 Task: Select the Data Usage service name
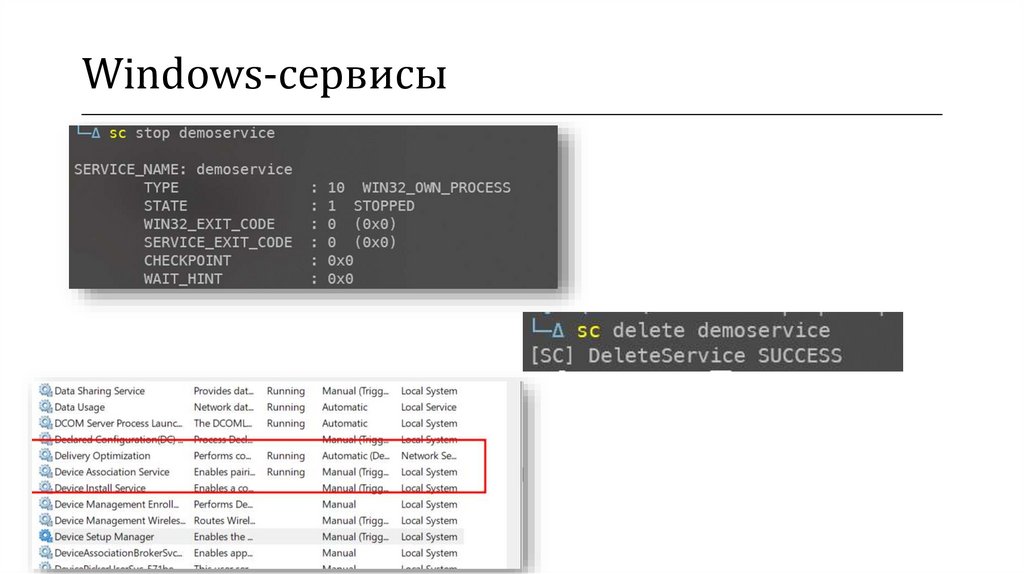click(x=80, y=407)
